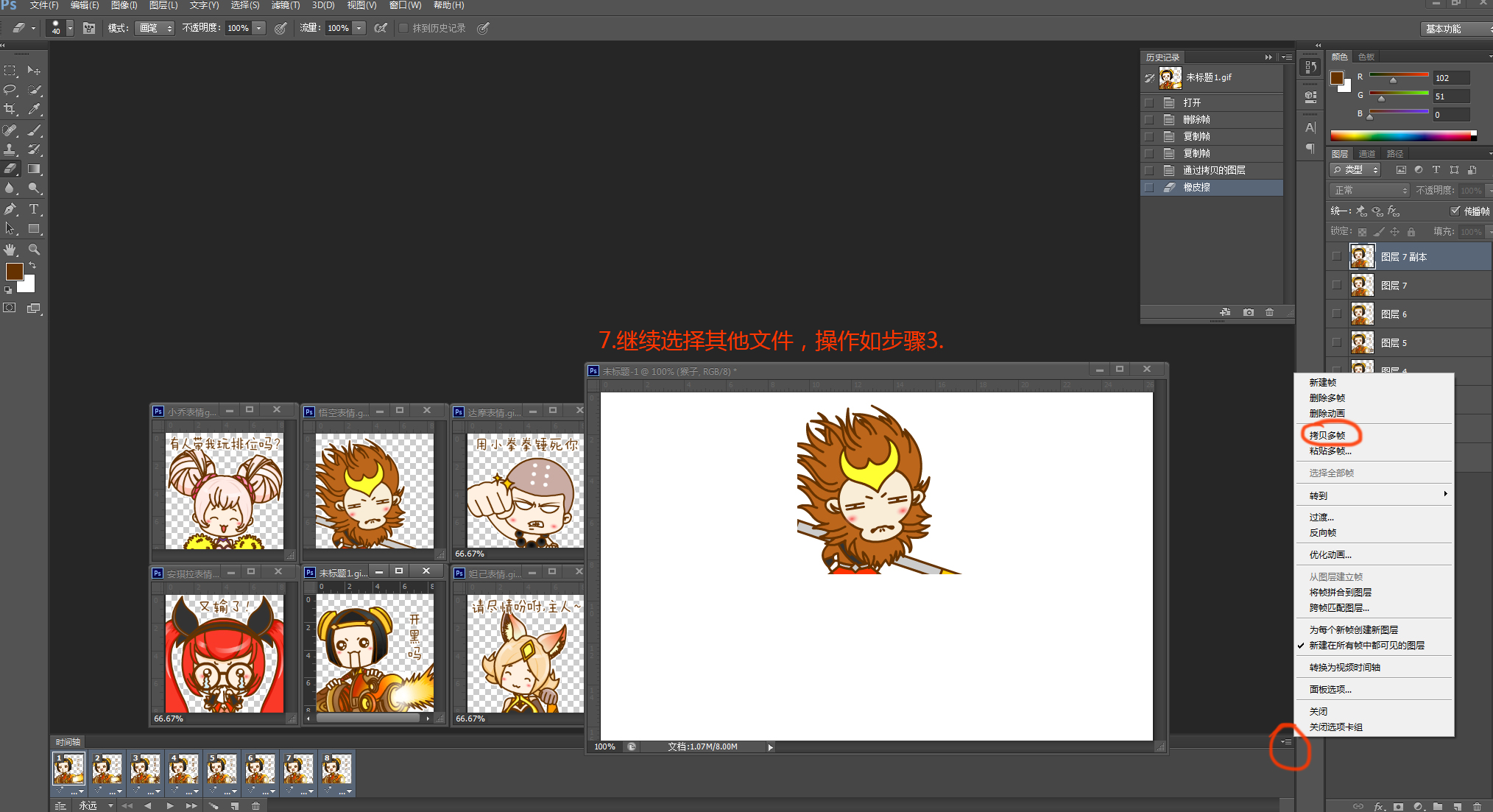Viewport: 1493px width, 812px height.
Task: Select the Horizontal Type tool
Action: [34, 210]
